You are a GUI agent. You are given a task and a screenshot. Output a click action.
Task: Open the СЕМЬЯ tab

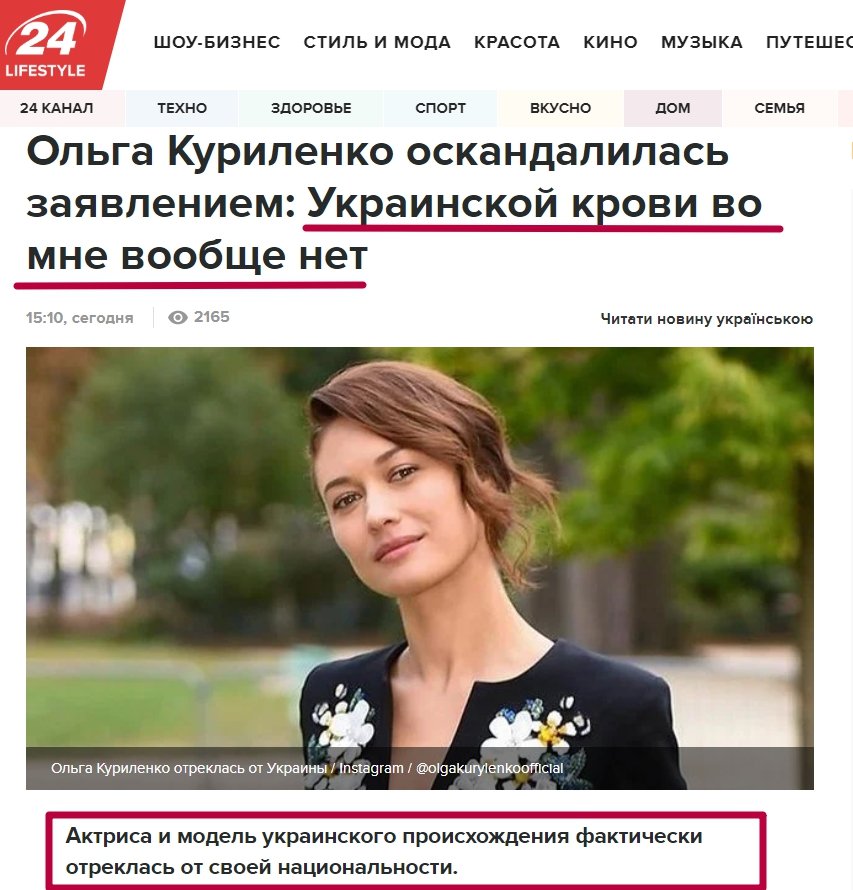click(x=780, y=108)
